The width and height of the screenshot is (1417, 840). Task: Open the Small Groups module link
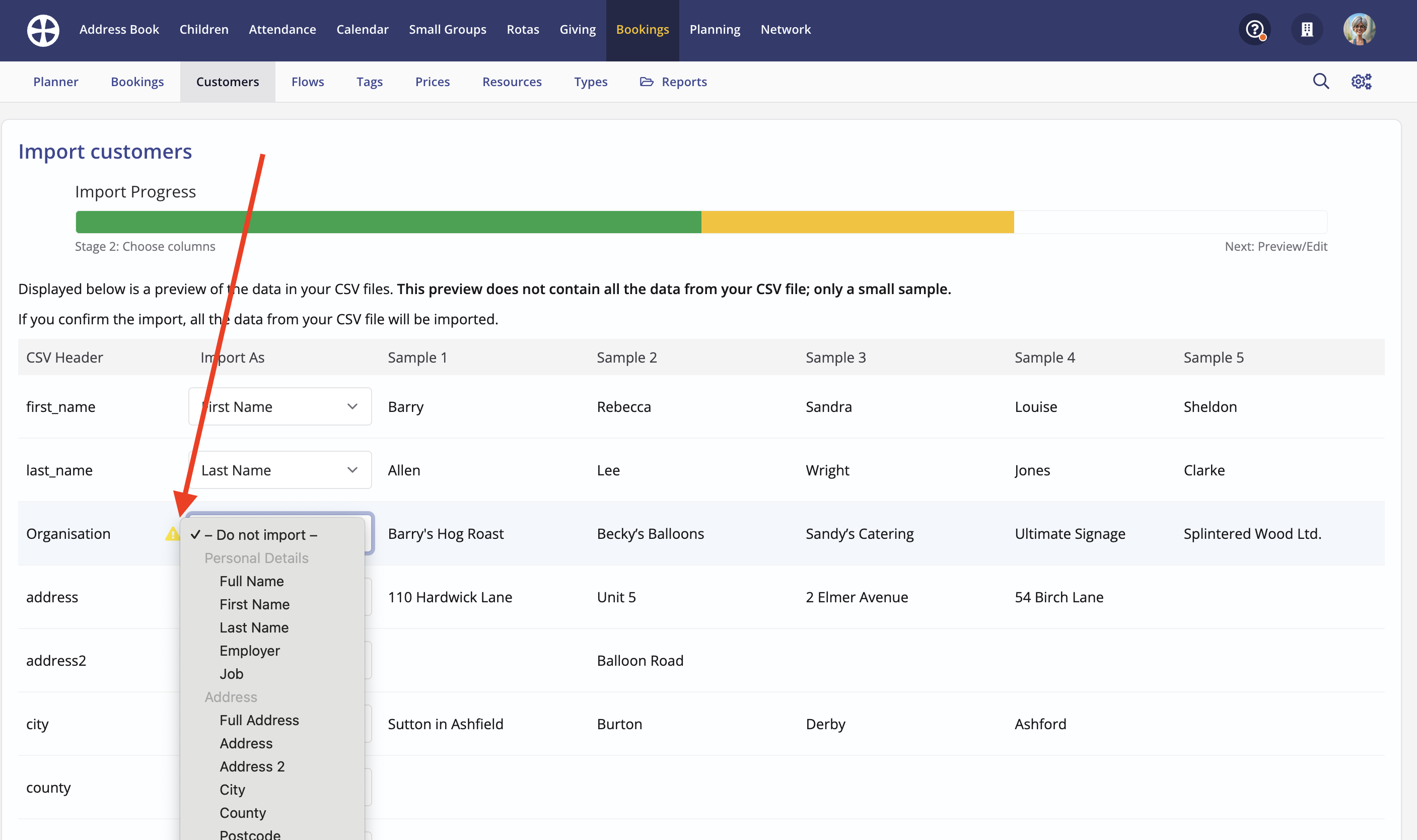447,29
